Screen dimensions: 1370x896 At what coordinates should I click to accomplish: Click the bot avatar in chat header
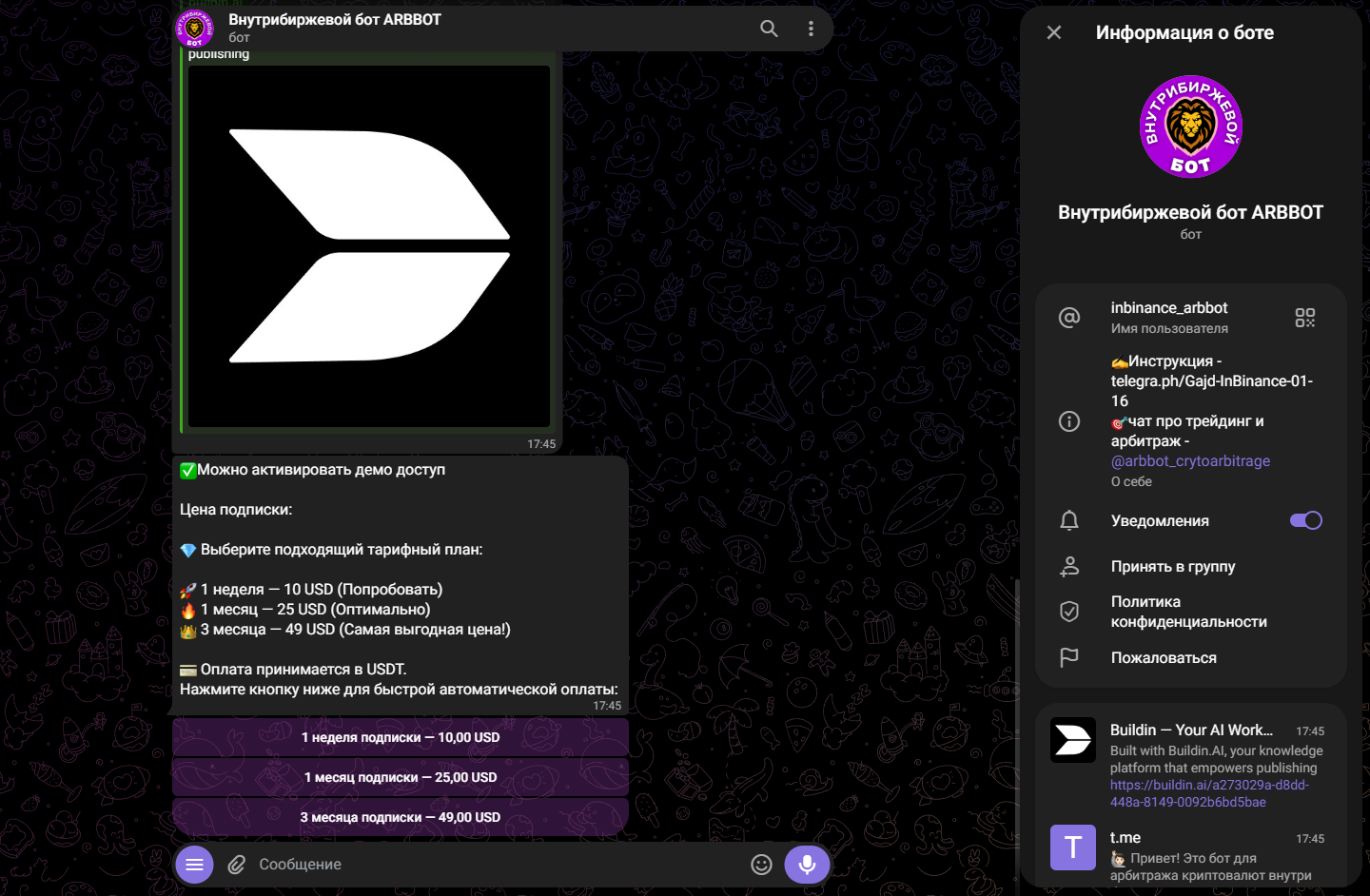pos(195,29)
